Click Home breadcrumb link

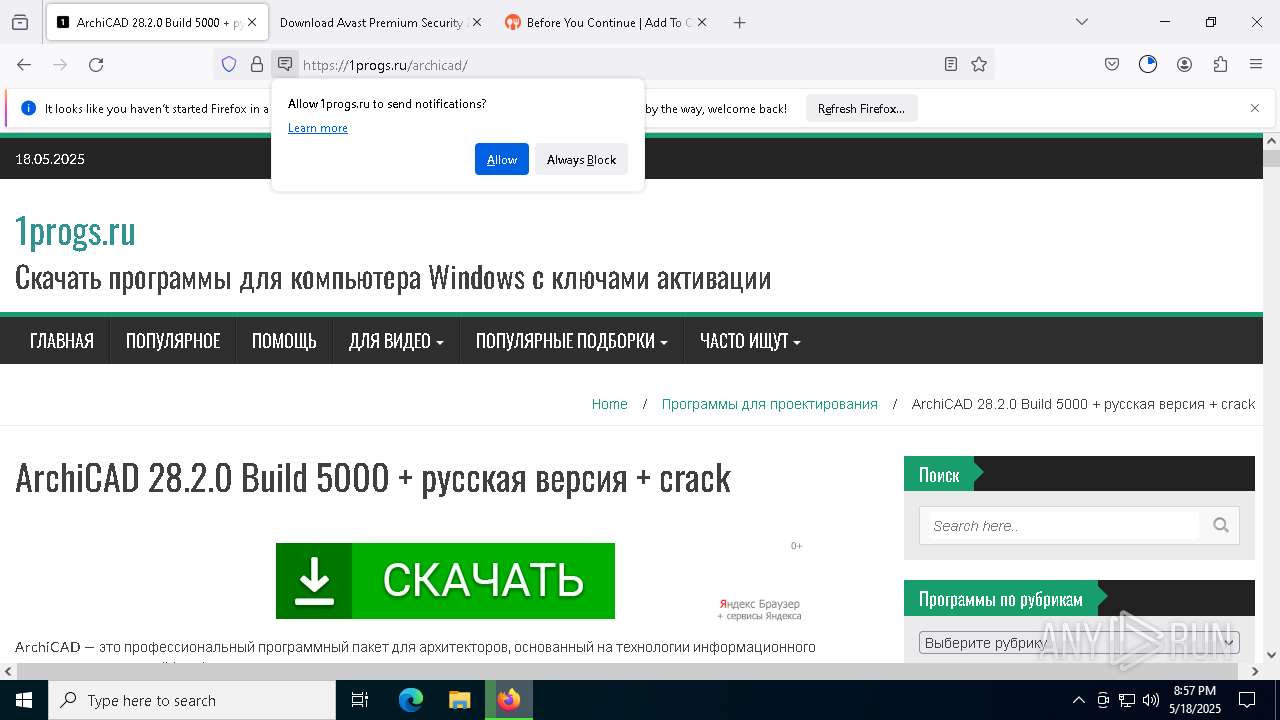[610, 404]
